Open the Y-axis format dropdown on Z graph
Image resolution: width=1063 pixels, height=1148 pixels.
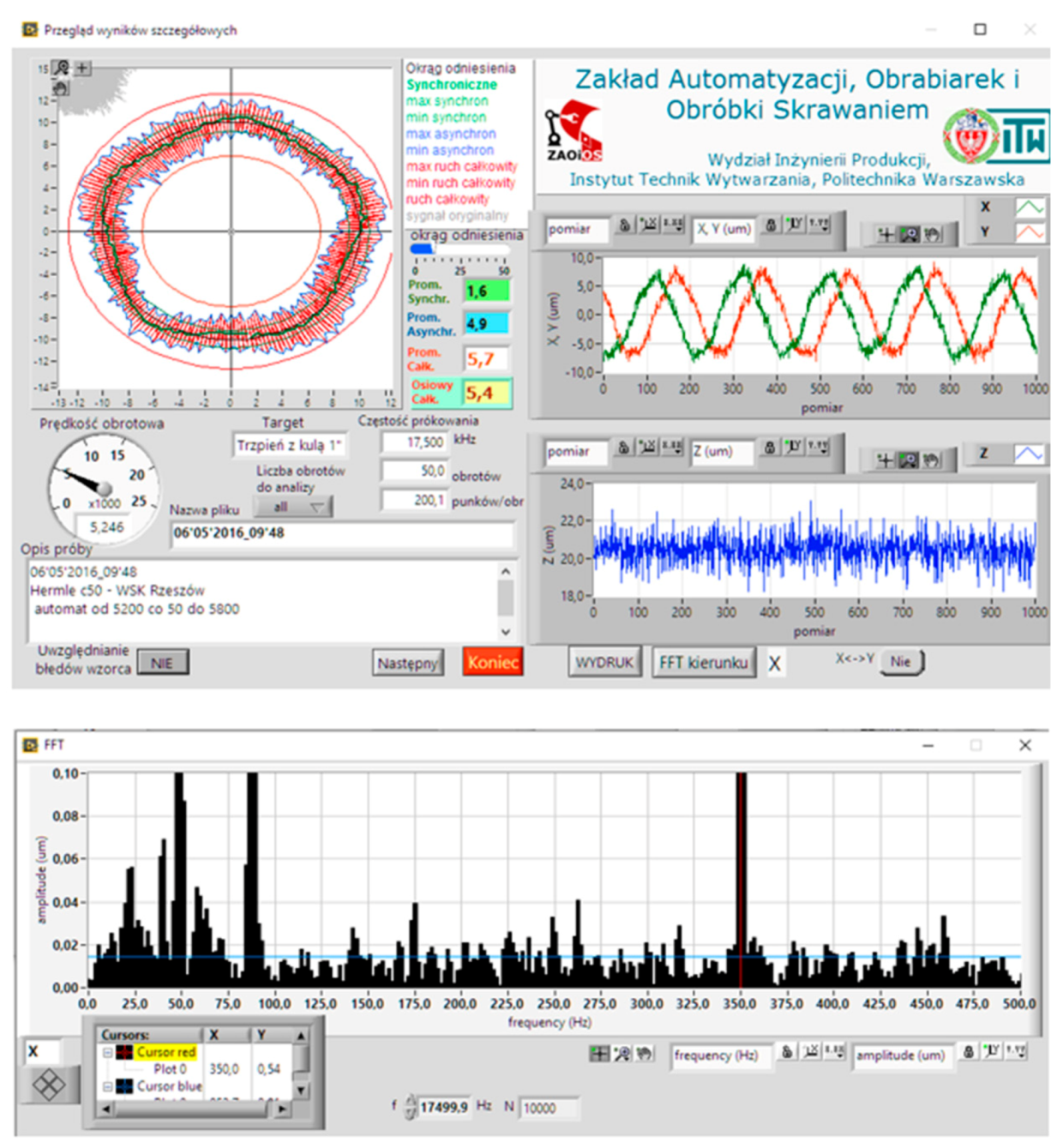(x=819, y=448)
